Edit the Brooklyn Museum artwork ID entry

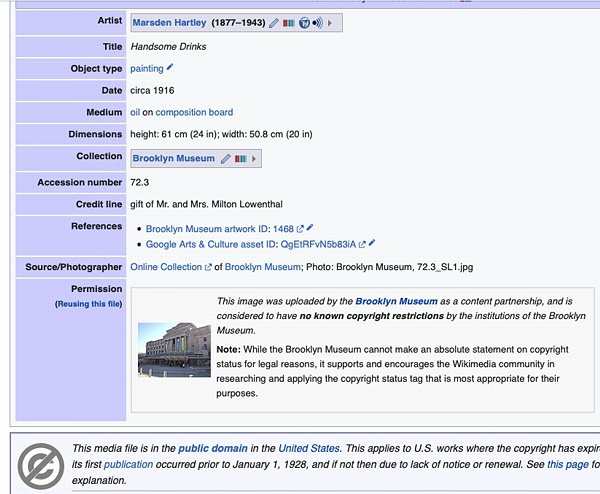tap(310, 228)
